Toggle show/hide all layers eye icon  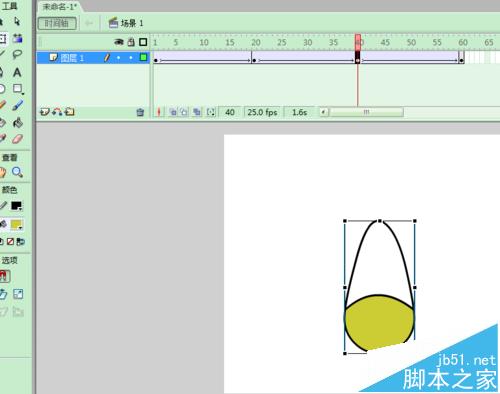(x=119, y=42)
